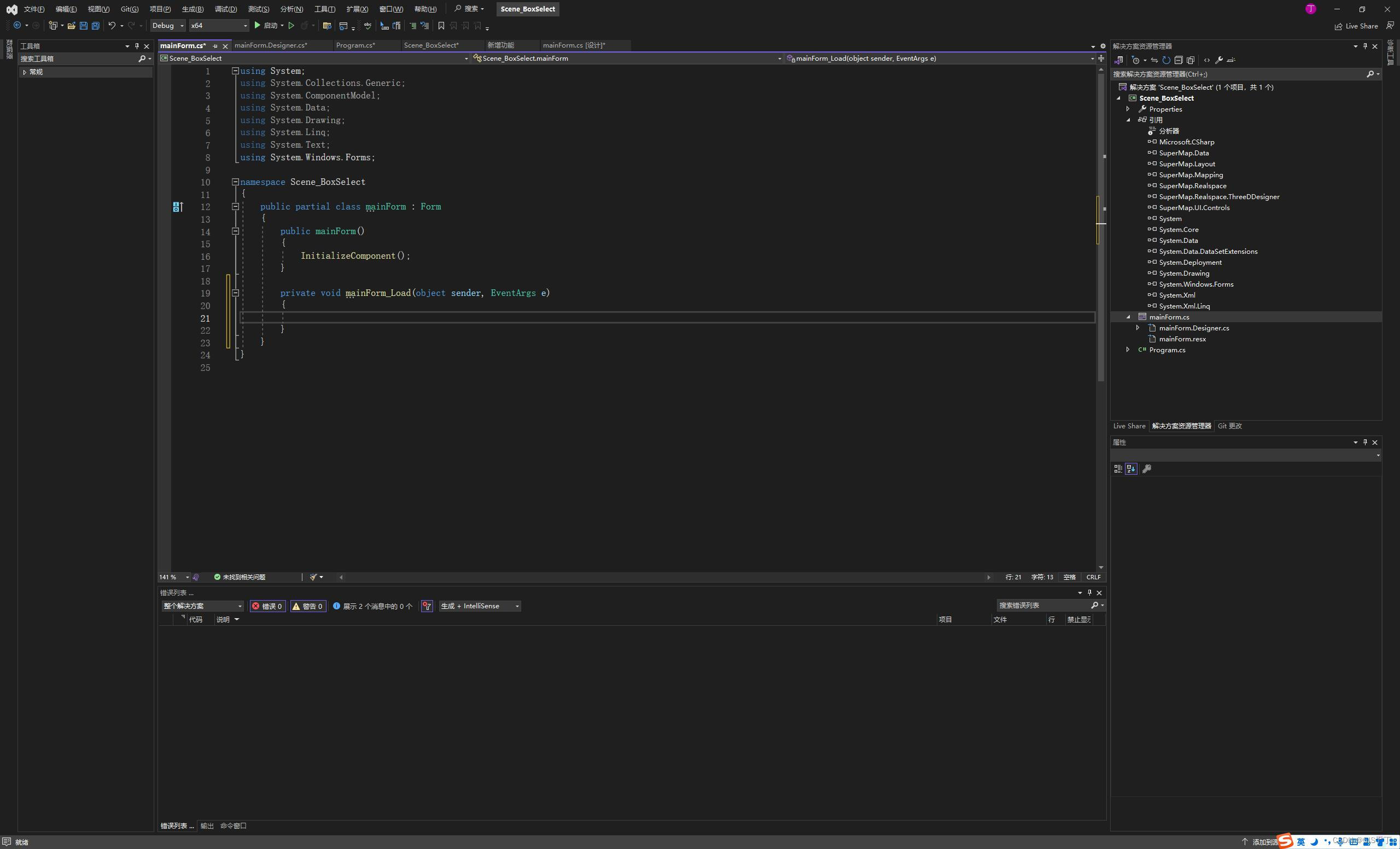
Task: Click the spell checker abc icon
Action: [367, 26]
